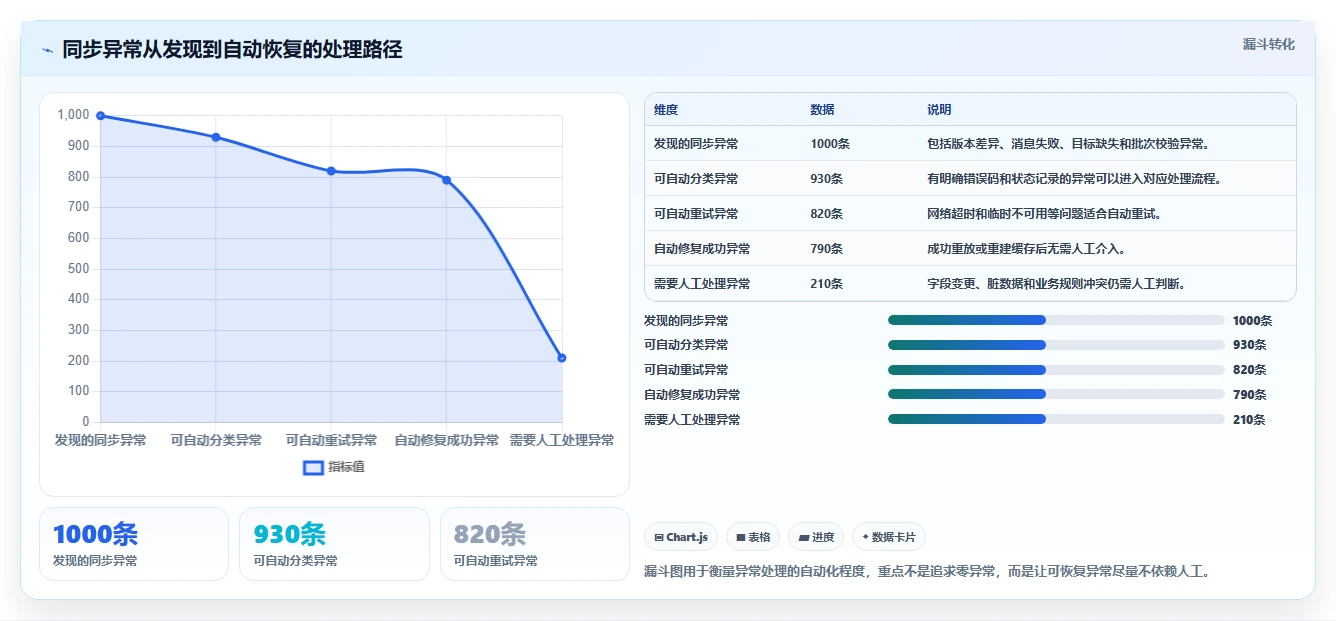This screenshot has width=1336, height=621.
Task: Click the 可自动重试异常 x-axis label
Action: pos(331,440)
